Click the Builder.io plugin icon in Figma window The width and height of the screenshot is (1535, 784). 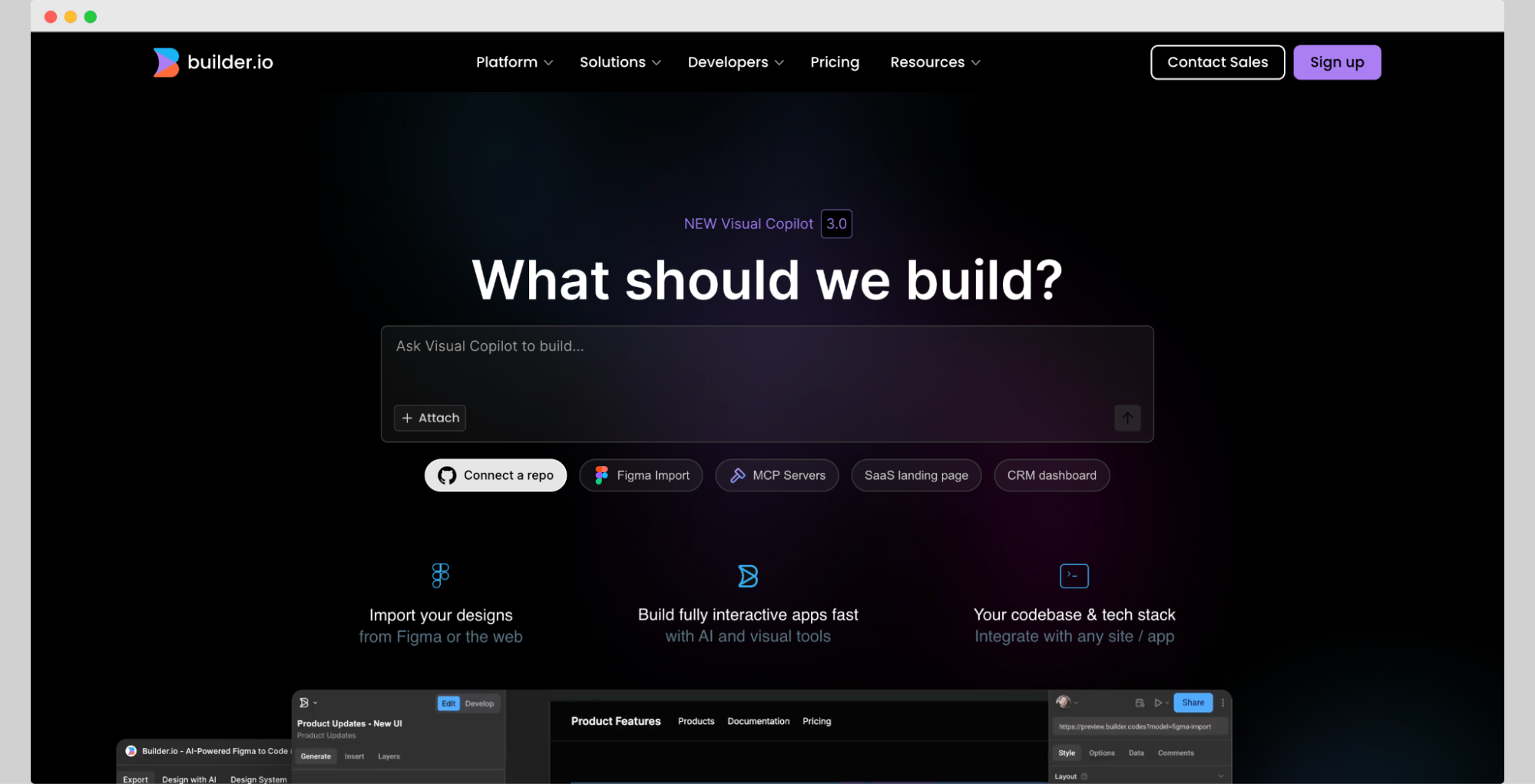pos(131,751)
